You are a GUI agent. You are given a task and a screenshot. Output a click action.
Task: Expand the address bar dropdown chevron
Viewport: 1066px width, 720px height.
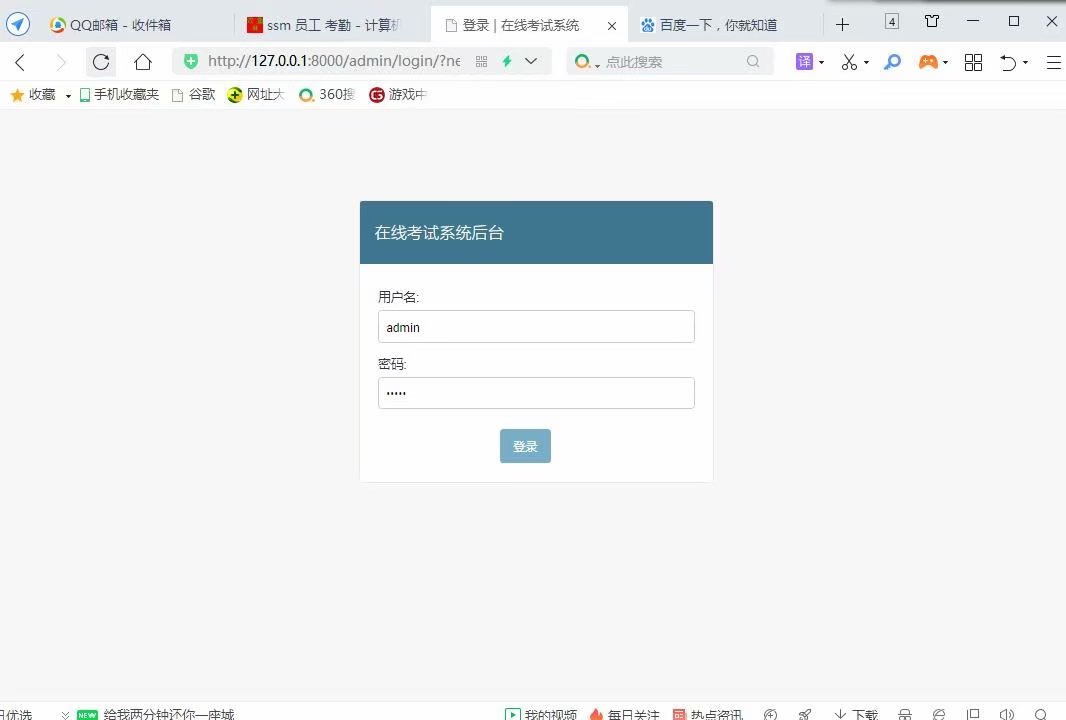tap(531, 61)
